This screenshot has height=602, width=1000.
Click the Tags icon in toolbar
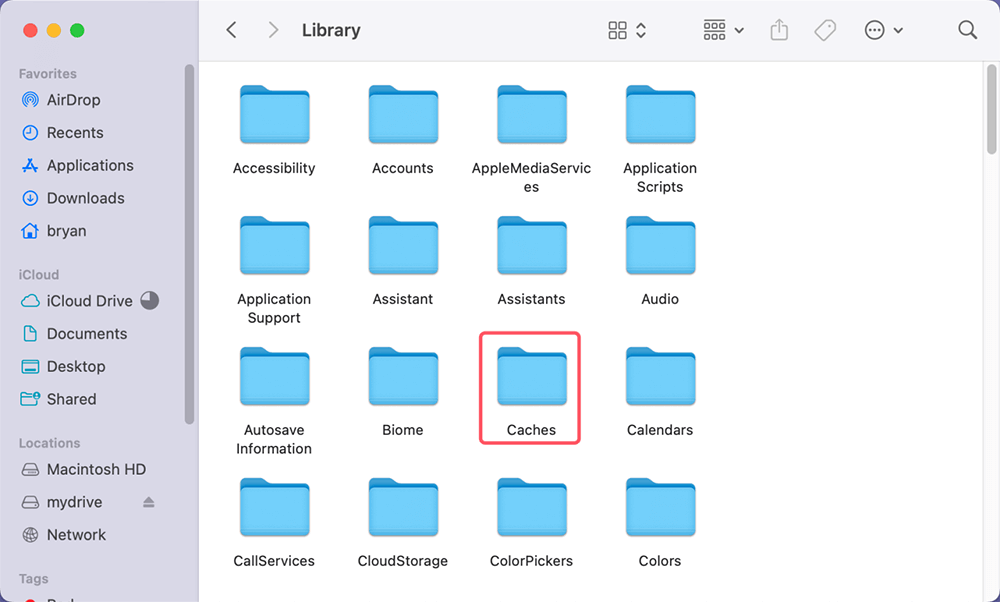(825, 30)
